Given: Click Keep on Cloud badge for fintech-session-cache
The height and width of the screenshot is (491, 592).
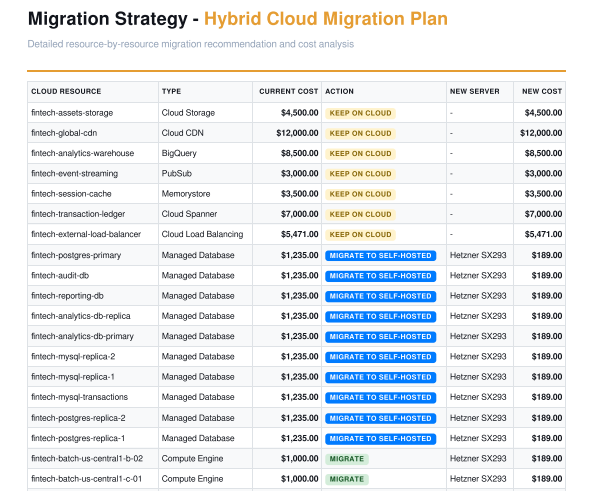Looking at the screenshot, I should point(360,194).
